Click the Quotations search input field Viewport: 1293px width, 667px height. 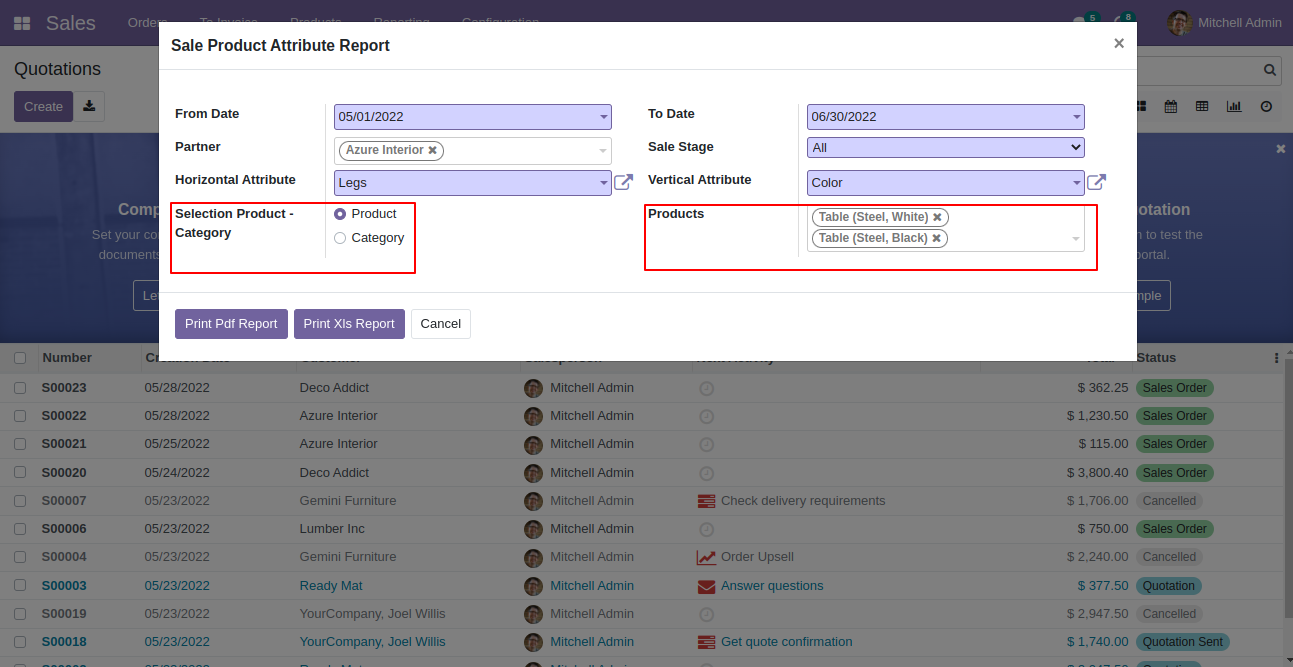tap(1195, 70)
